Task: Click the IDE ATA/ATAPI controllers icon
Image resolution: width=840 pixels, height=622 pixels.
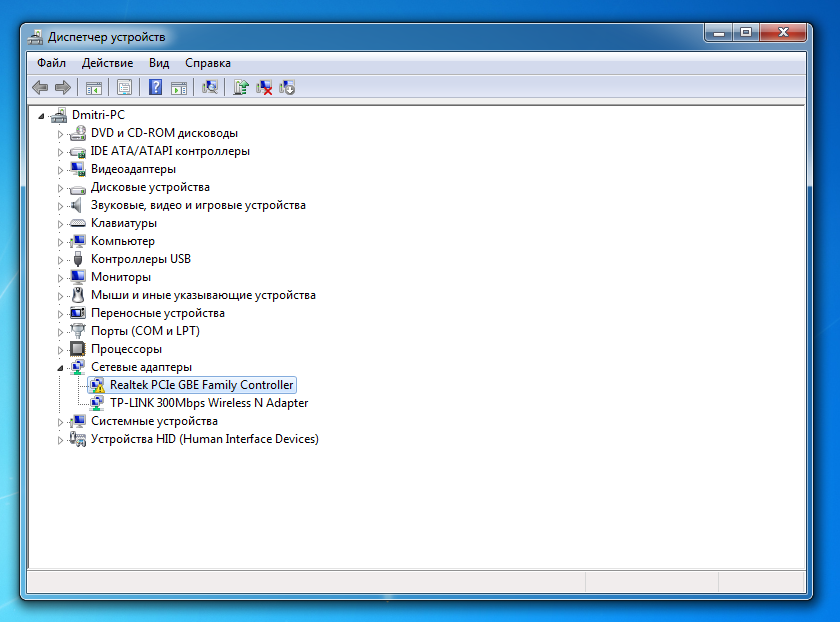Action: pyautogui.click(x=78, y=152)
